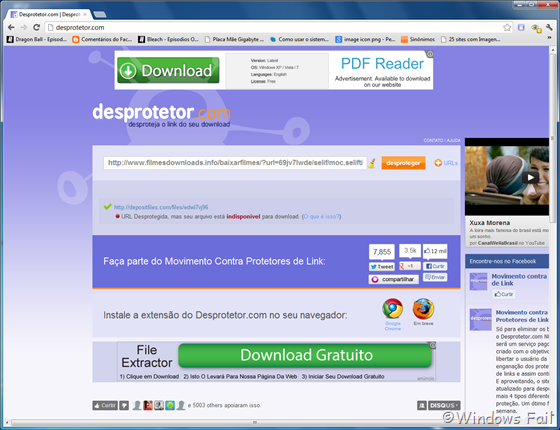The width and height of the screenshot is (560, 430).
Task: Click Curtir in the Facebook sidebar box
Action: point(504,294)
